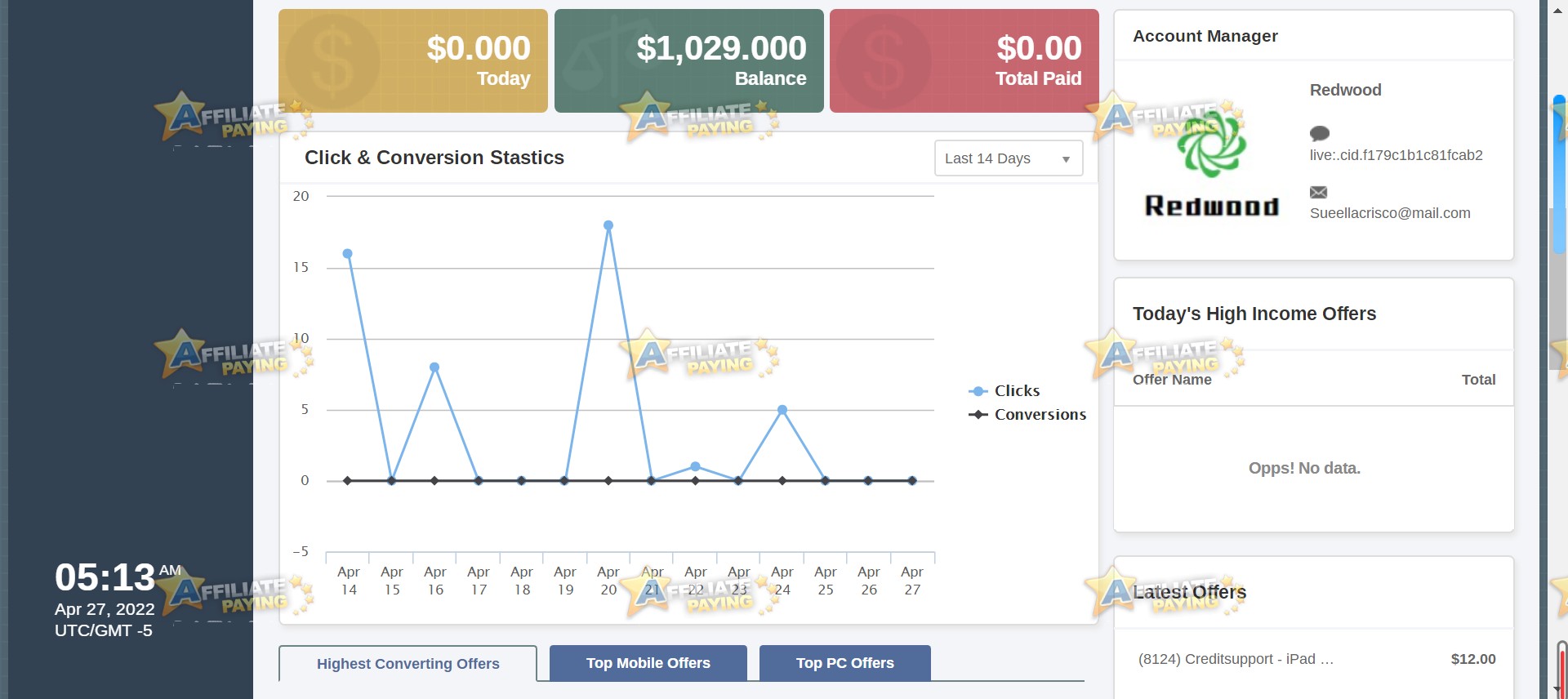Open the Last 14 Days dropdown
Viewport: 1568px width, 699px height.
[1009, 158]
